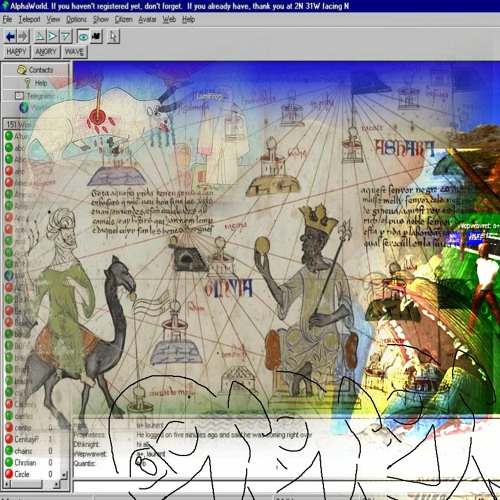Make avatar do the HAPPY gesture
Screen dimensions: 500x500
[x=17, y=52]
